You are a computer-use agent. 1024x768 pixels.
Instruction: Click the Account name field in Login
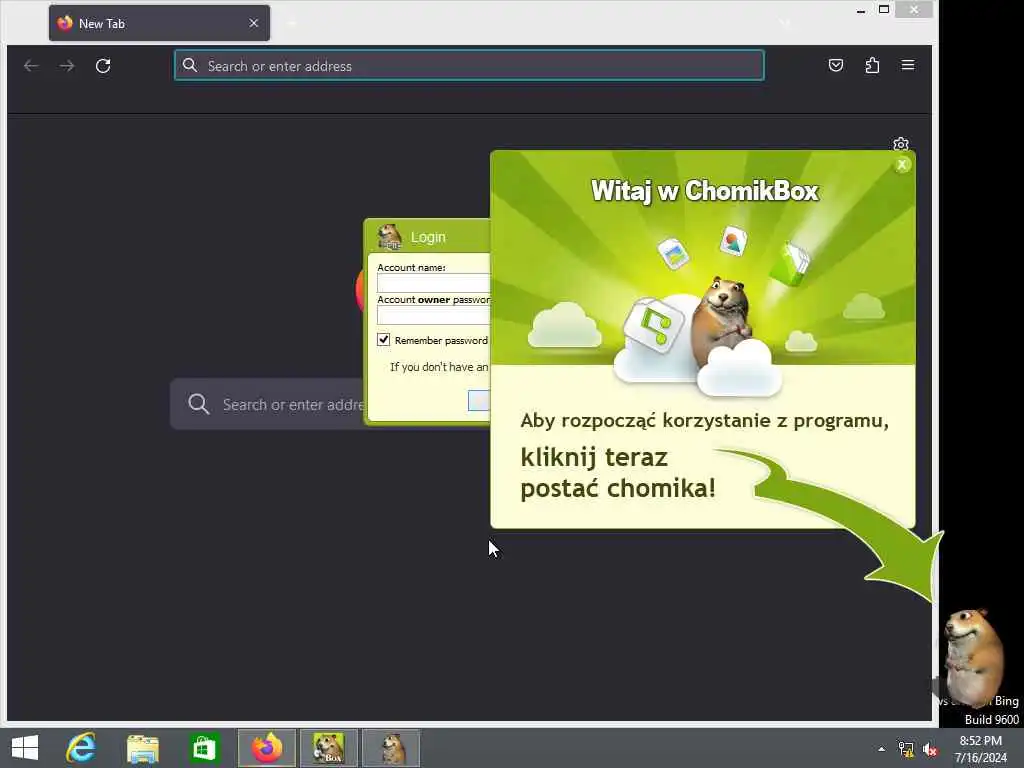coord(433,283)
